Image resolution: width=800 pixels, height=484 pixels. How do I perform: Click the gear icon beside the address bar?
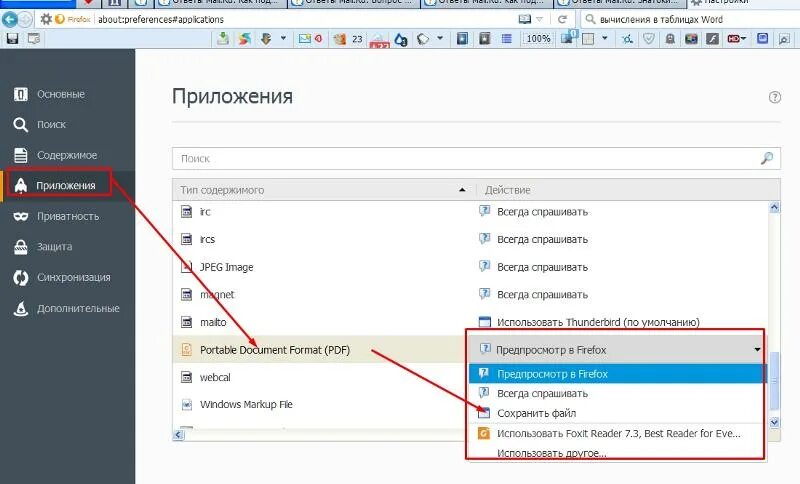(x=46, y=19)
